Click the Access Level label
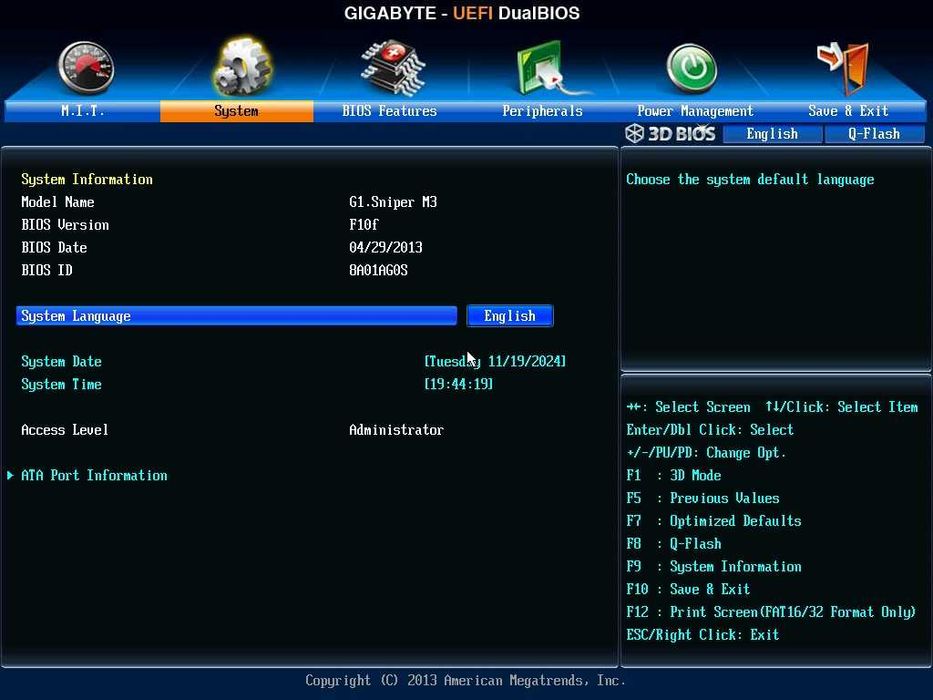 (x=65, y=430)
